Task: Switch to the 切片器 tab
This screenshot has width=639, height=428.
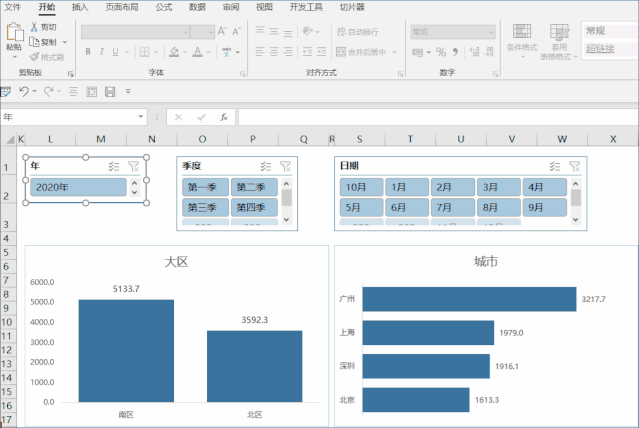Action: pos(352,7)
